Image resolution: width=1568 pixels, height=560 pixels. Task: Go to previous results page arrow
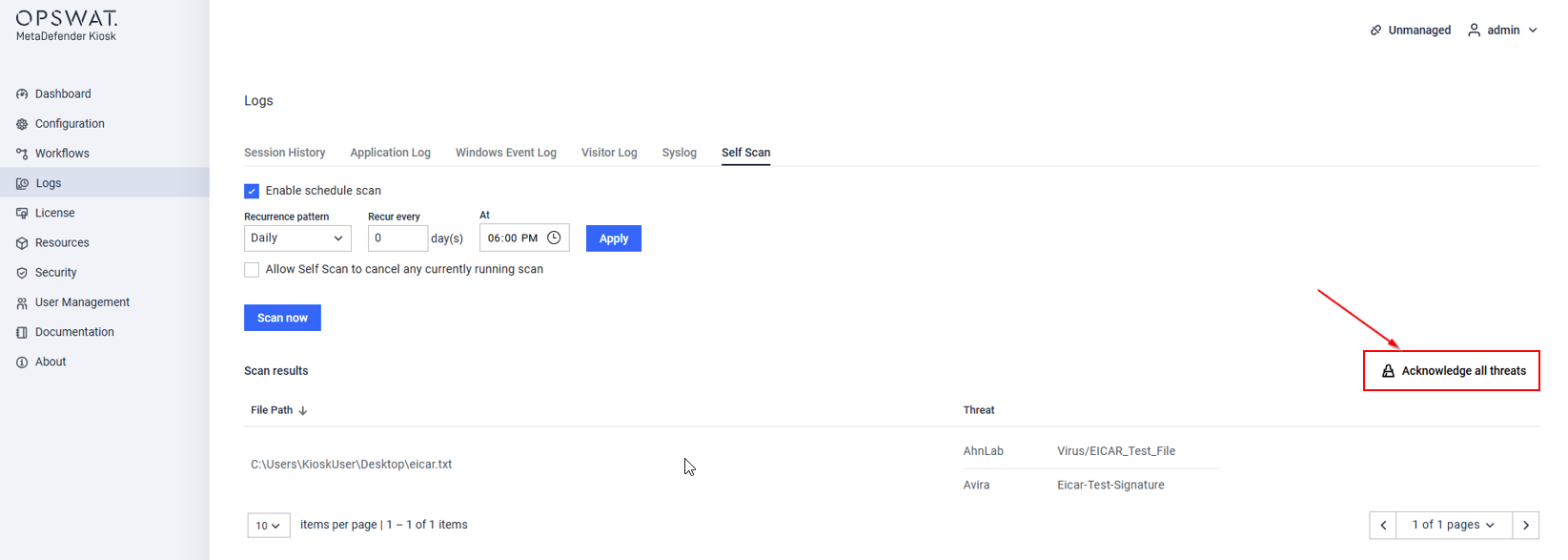[1383, 525]
